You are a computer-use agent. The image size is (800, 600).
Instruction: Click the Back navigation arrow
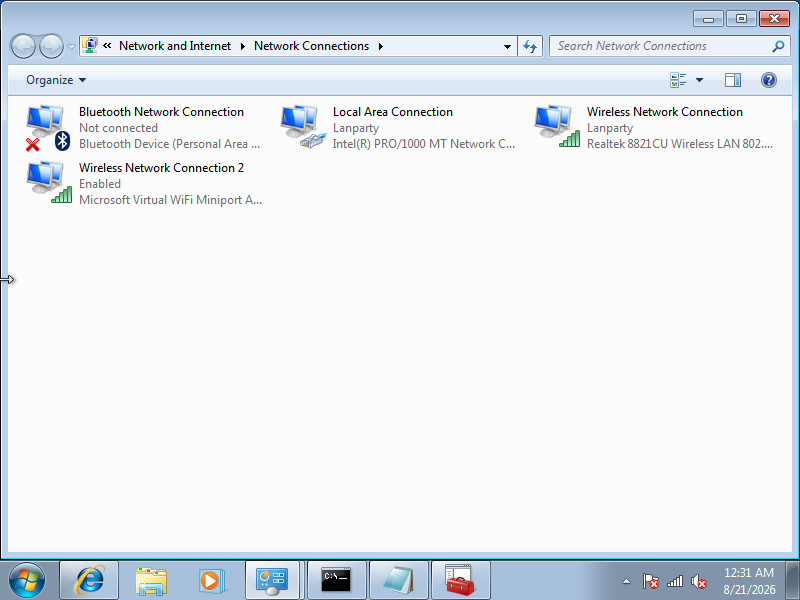[x=23, y=46]
